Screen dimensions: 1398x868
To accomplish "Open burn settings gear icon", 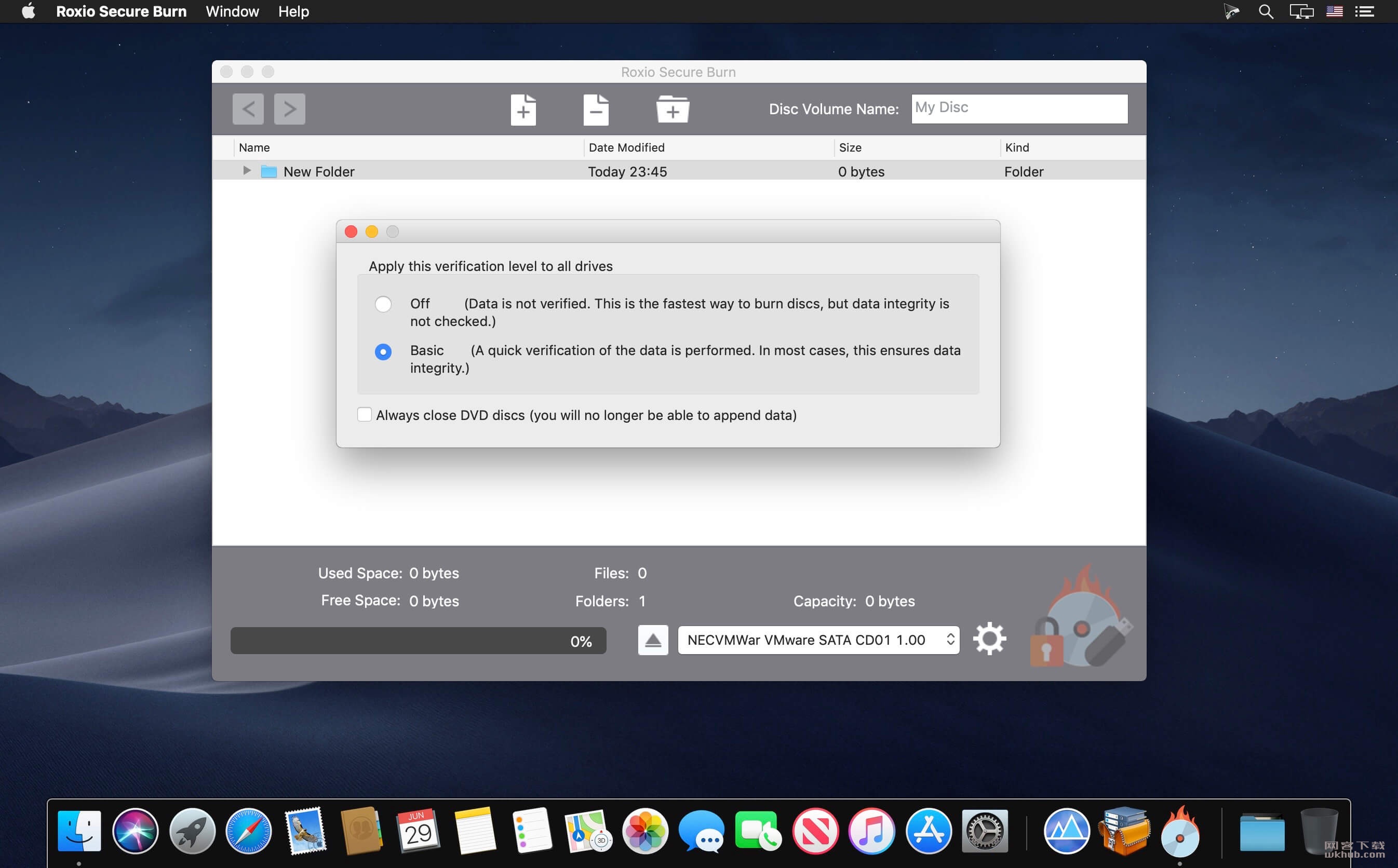I will click(989, 639).
